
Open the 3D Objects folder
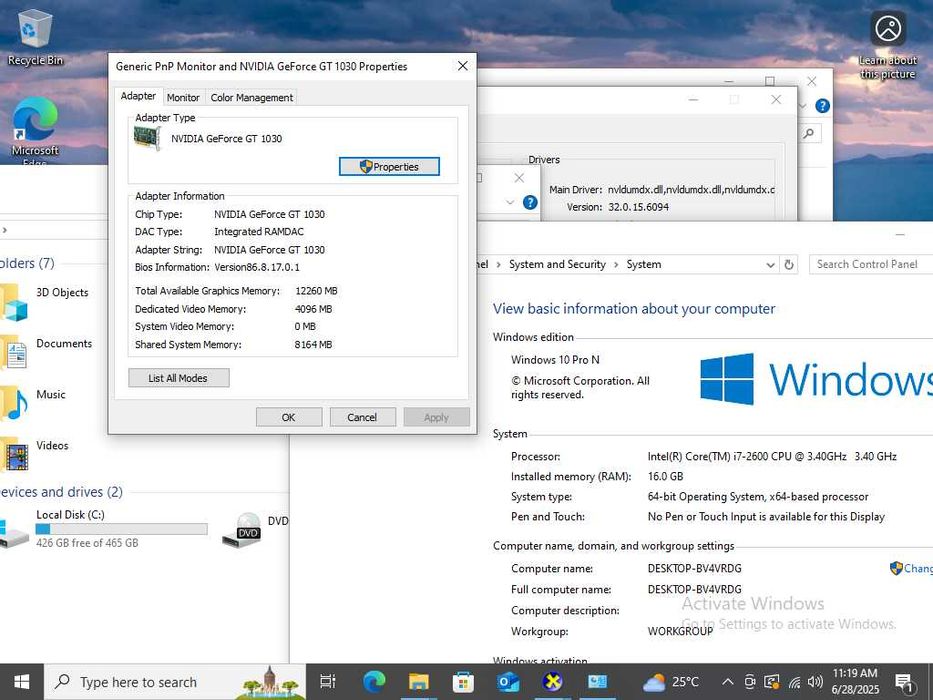(x=45, y=301)
